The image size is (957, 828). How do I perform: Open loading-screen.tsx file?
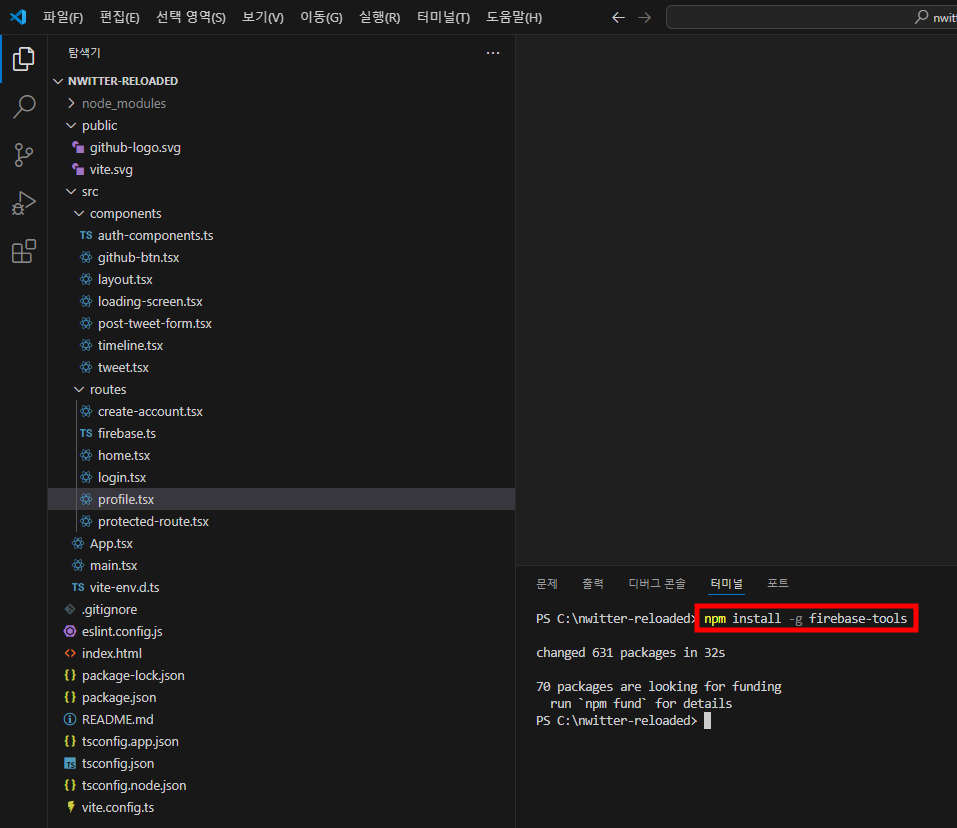[x=281, y=301]
